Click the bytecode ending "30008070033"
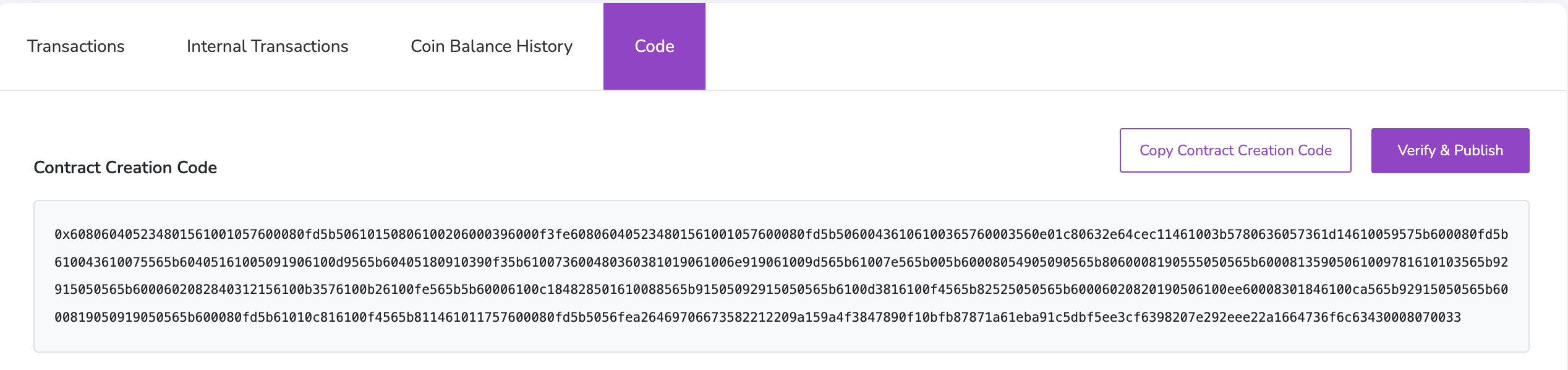 coord(1416,317)
